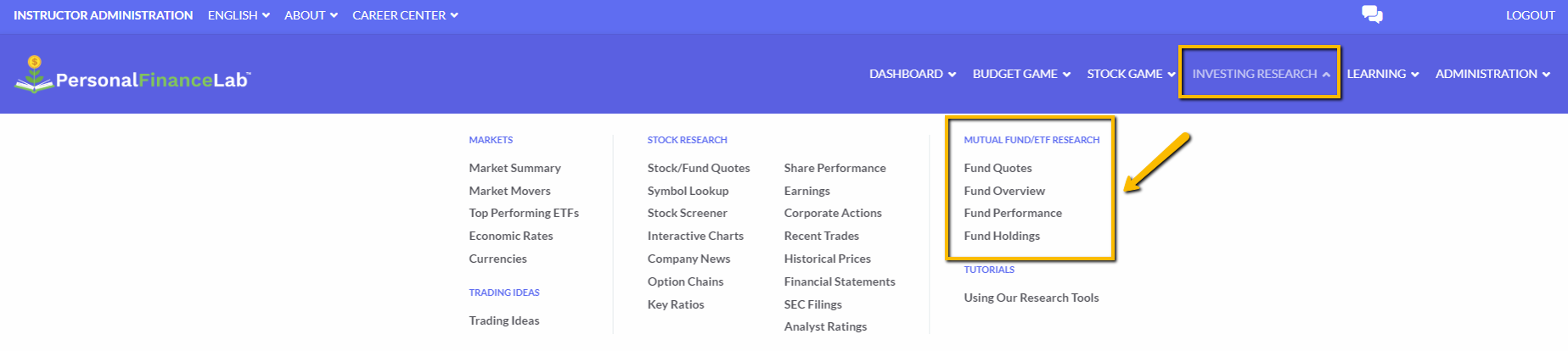The width and height of the screenshot is (1568, 351).
Task: Open the About dropdown menu
Action: click(311, 15)
